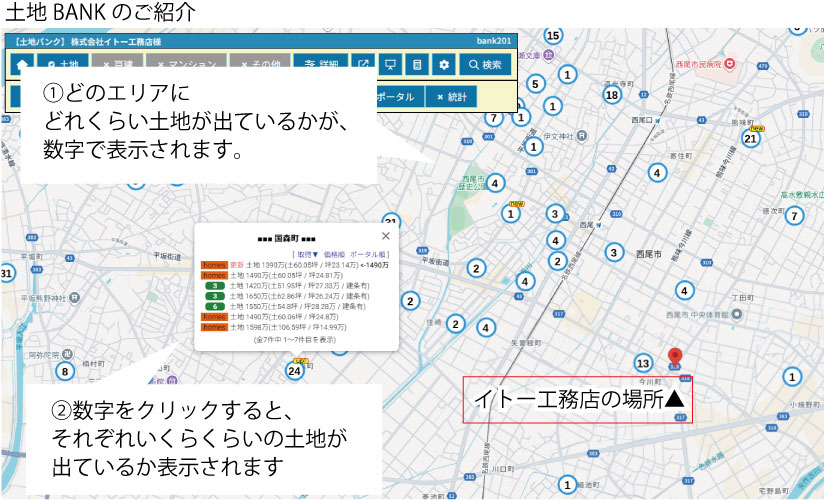Open the external link icon in the toolbar
This screenshot has height=500, width=825.
pos(364,65)
